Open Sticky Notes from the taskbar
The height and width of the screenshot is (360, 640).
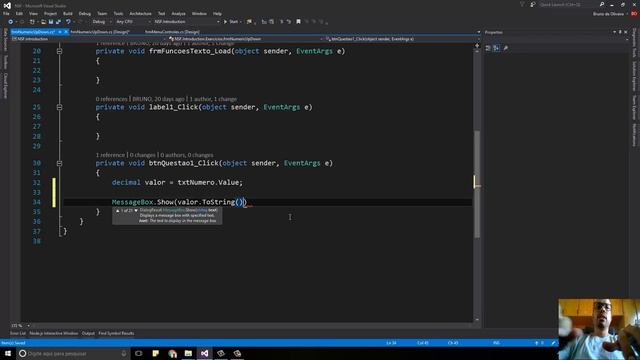point(156,353)
